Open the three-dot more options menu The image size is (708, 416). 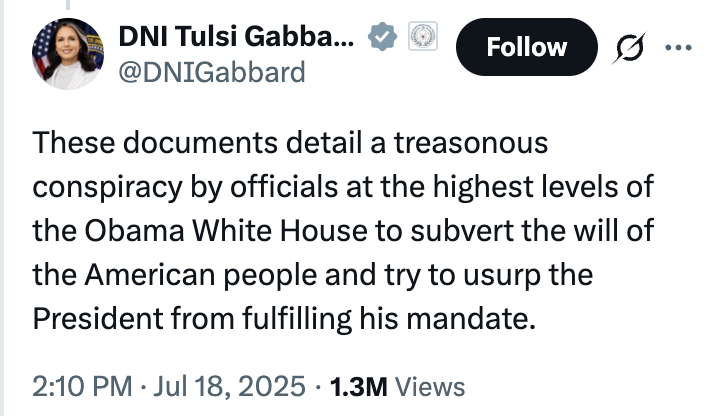point(679,47)
